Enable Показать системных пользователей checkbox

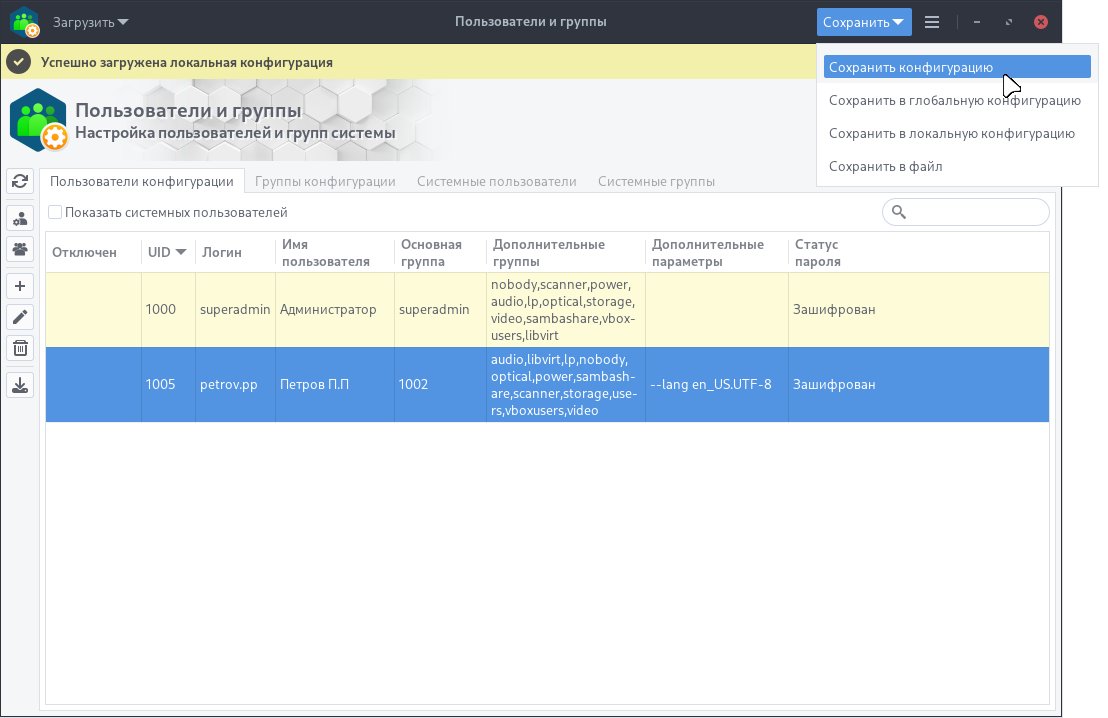tap(55, 212)
